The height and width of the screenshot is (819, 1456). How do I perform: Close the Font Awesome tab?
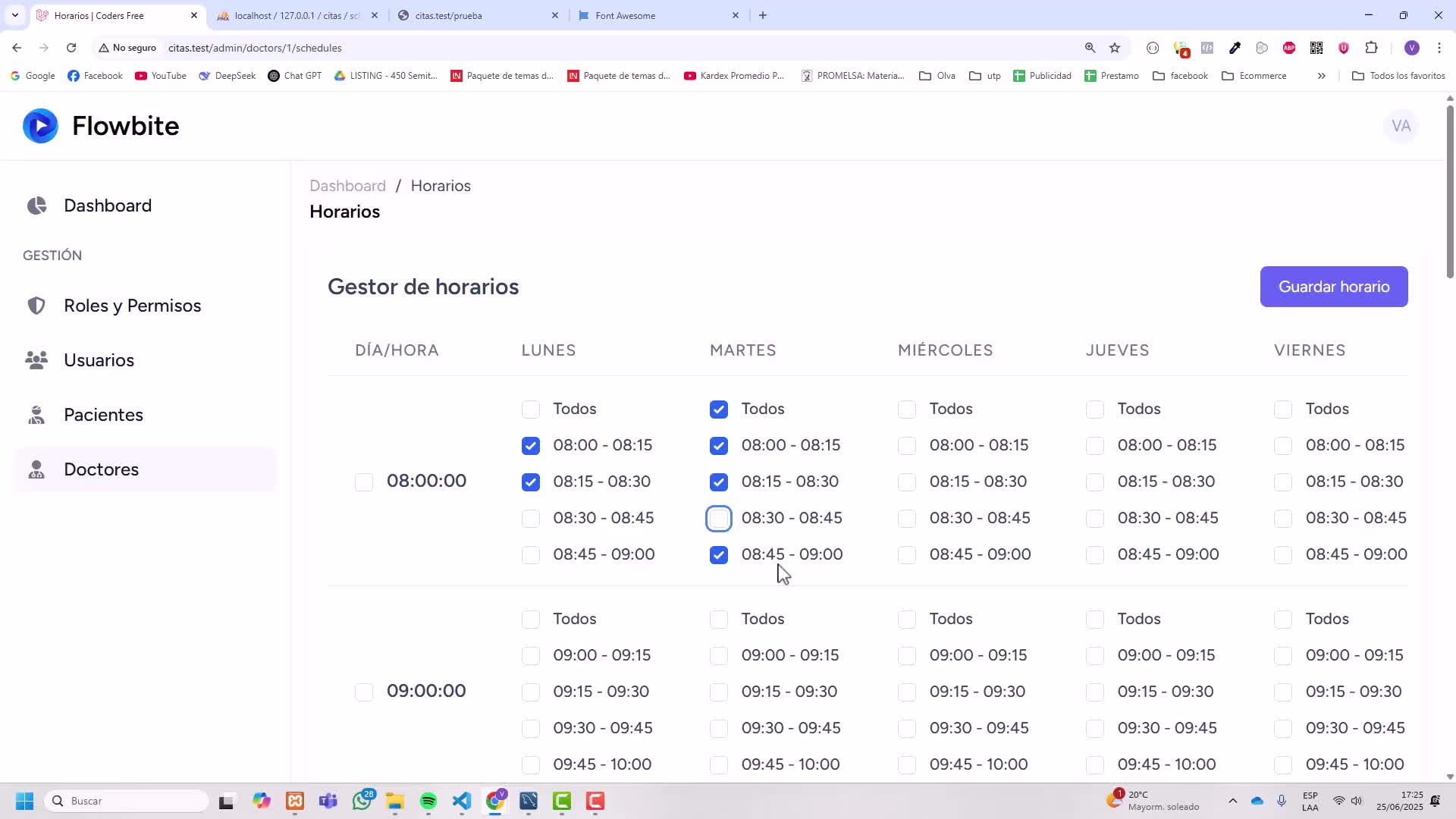[x=735, y=15]
